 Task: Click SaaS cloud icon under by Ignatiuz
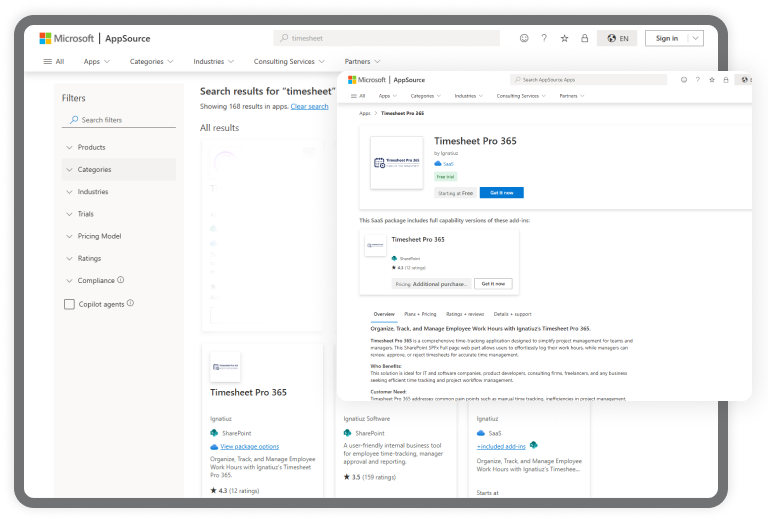pos(438,164)
